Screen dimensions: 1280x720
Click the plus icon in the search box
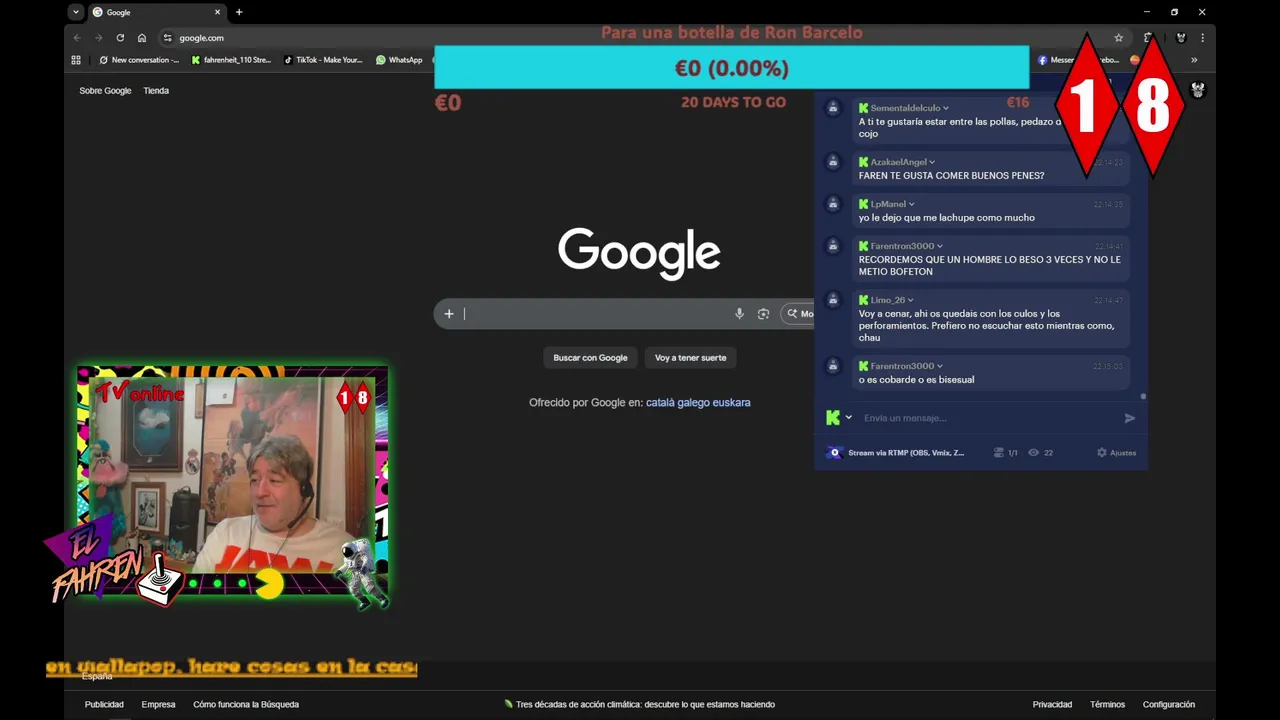449,314
